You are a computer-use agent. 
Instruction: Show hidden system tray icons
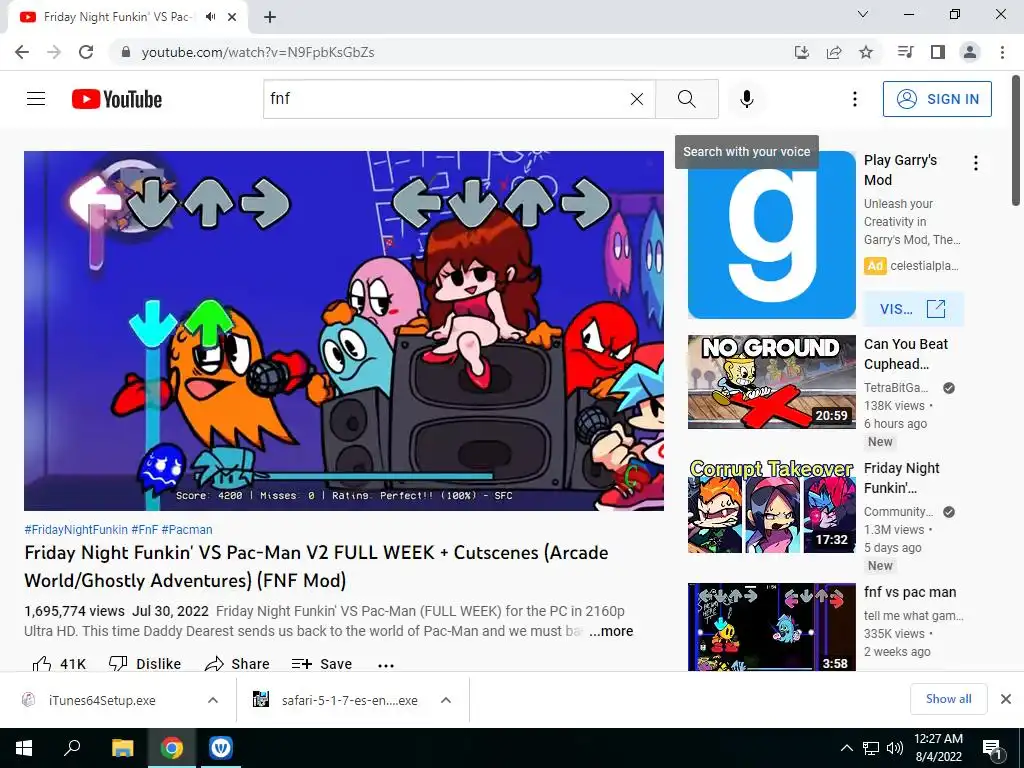tap(846, 748)
